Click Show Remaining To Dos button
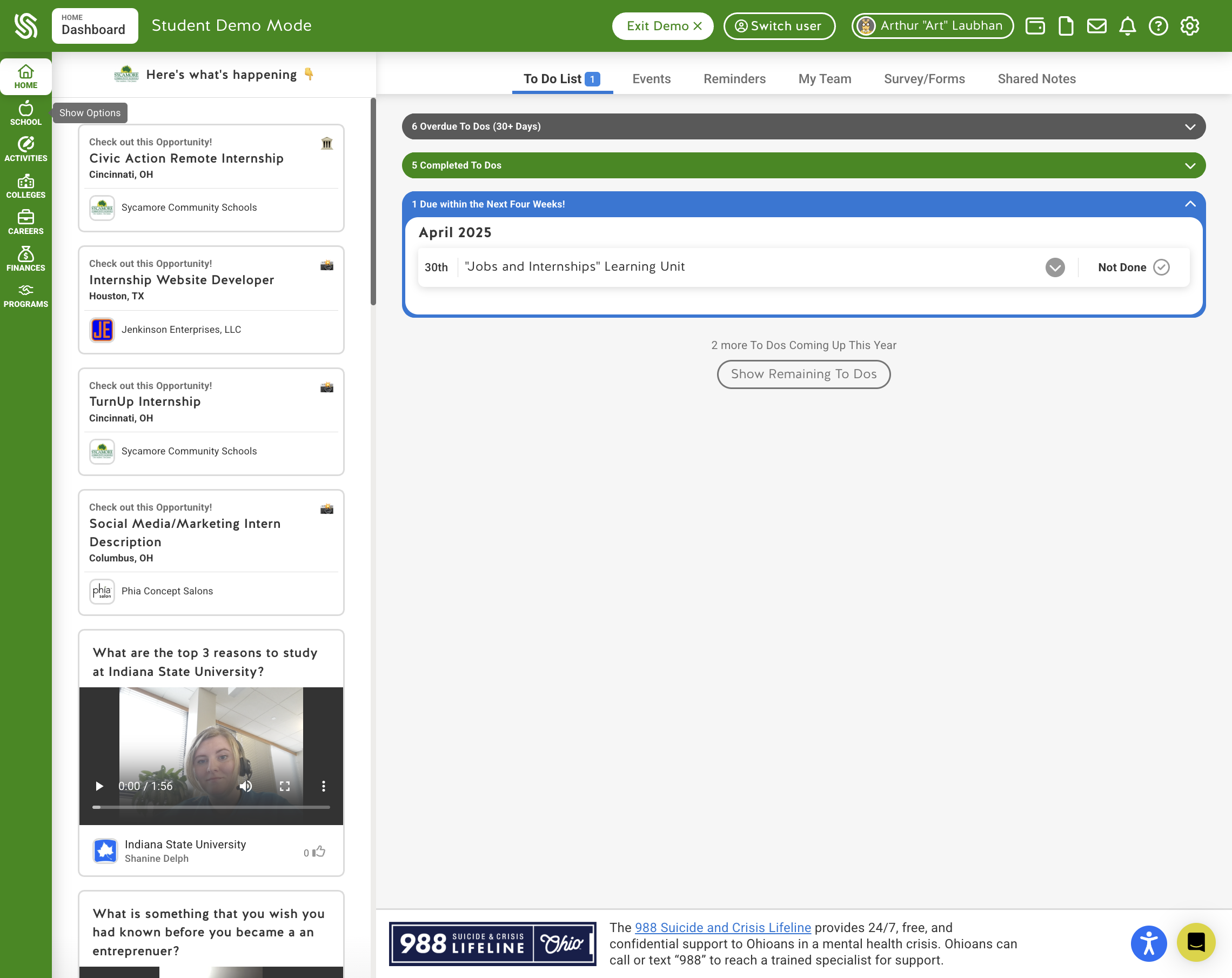This screenshot has height=978, width=1232. point(804,374)
